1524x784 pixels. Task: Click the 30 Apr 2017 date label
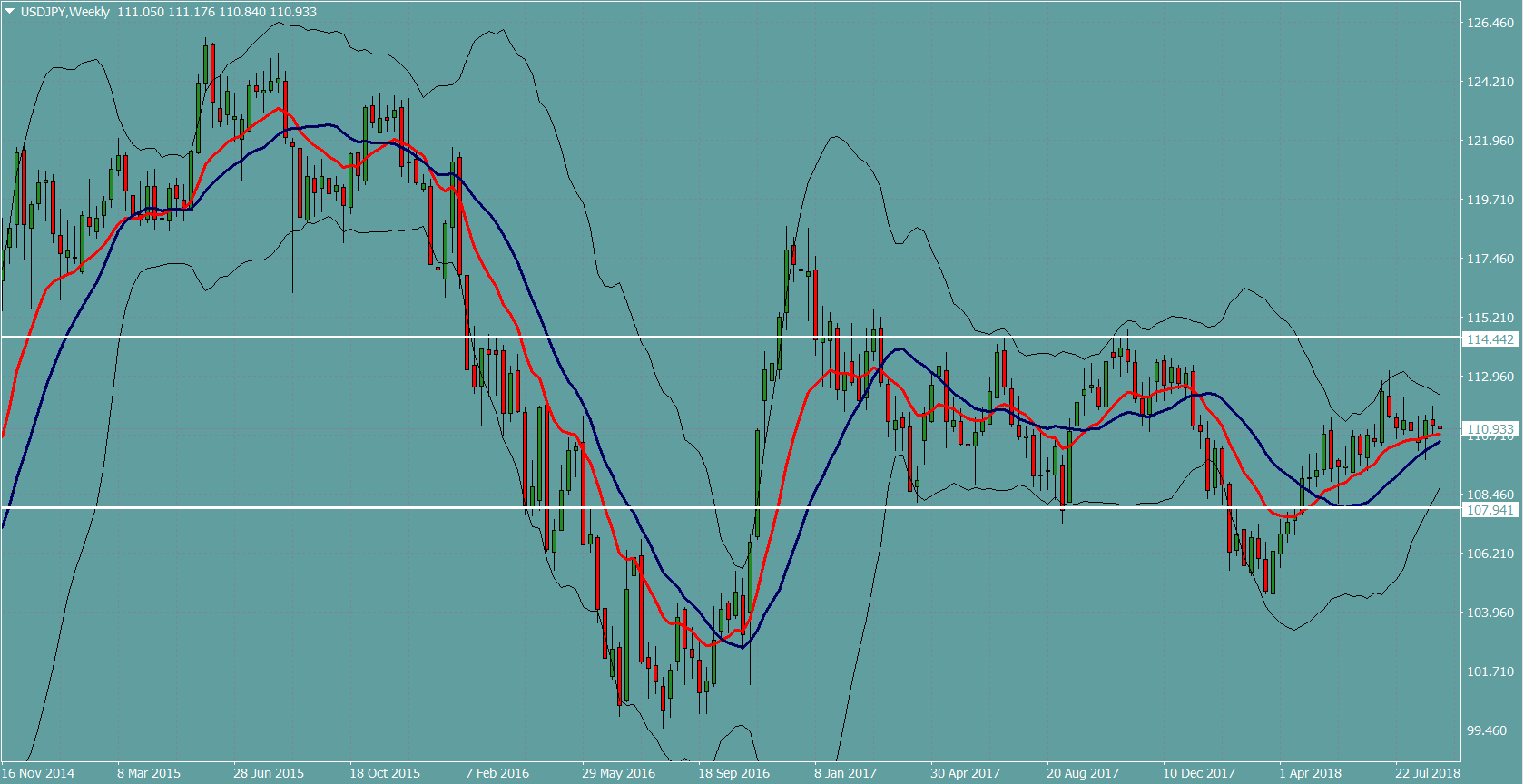[965, 773]
